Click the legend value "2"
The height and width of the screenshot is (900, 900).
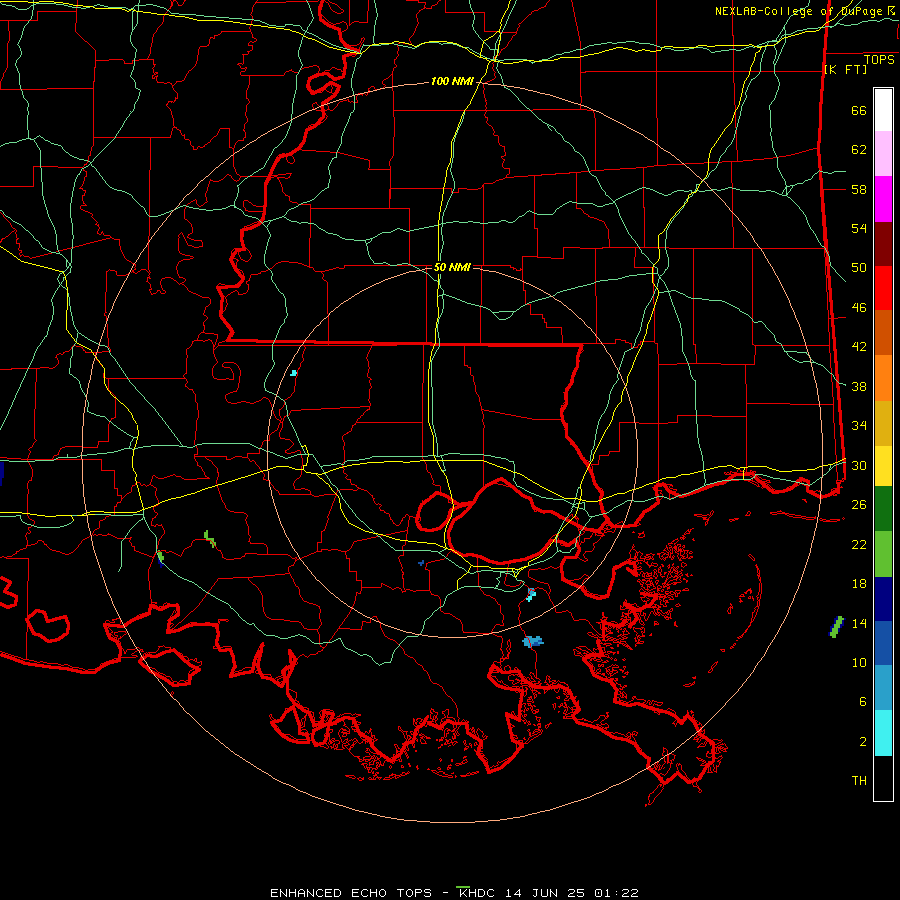click(863, 742)
